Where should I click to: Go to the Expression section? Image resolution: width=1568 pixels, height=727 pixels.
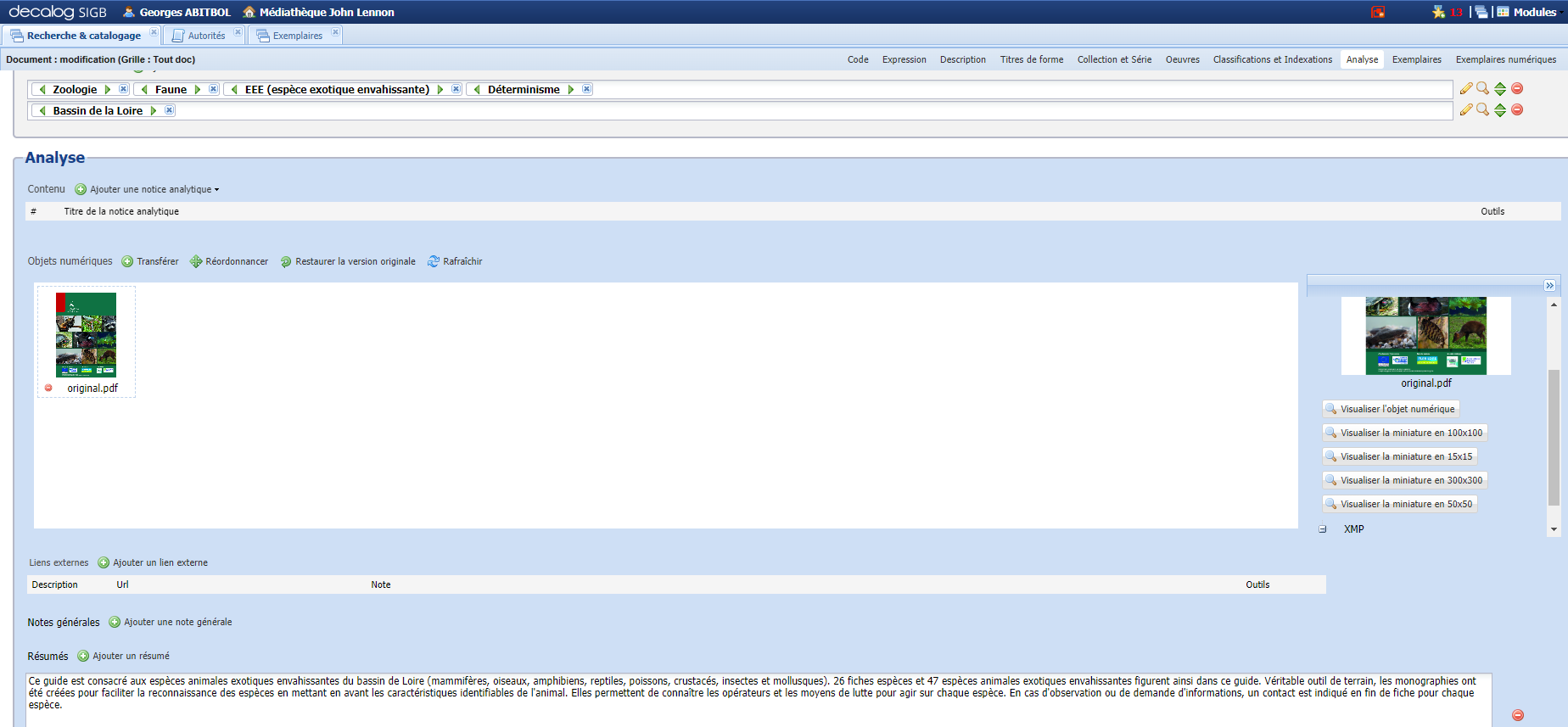coord(904,59)
